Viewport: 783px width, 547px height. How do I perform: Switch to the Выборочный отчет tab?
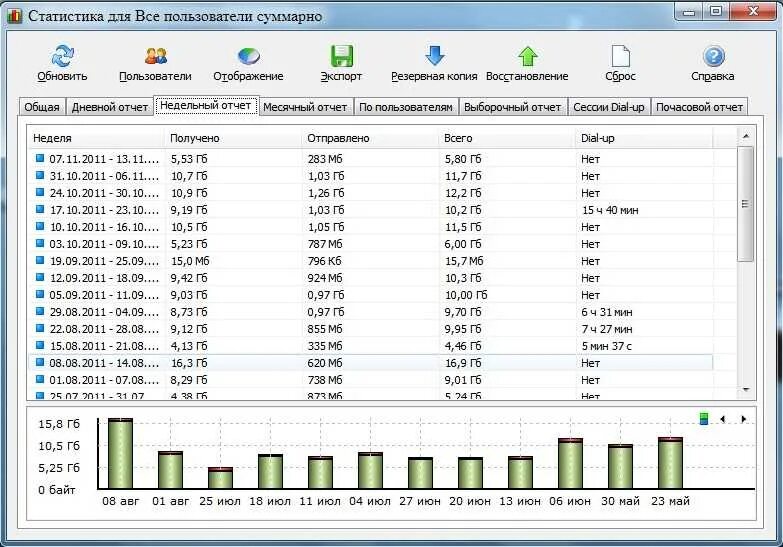[x=512, y=107]
